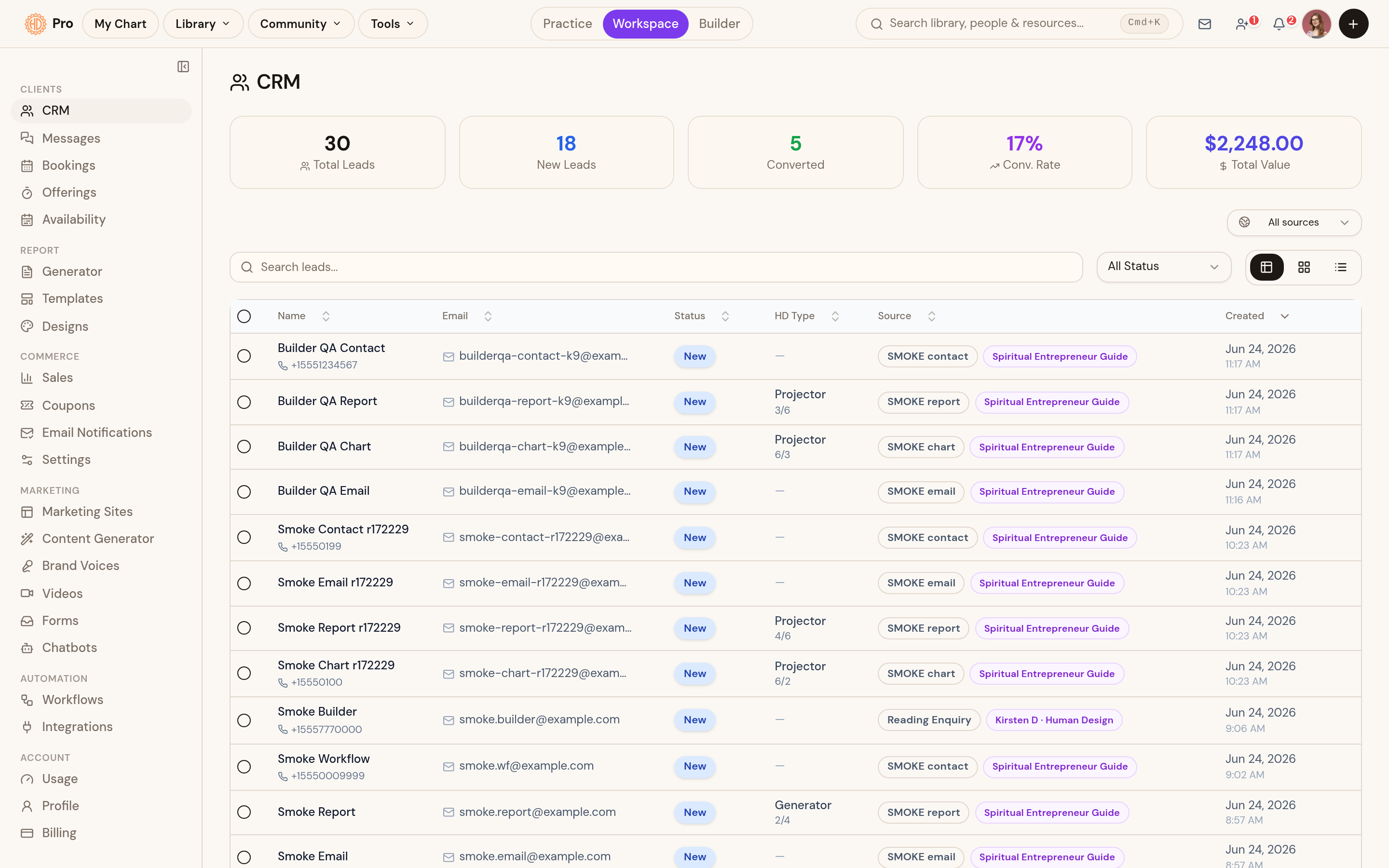The height and width of the screenshot is (868, 1389).
Task: Switch to list view icon
Action: tap(1341, 267)
